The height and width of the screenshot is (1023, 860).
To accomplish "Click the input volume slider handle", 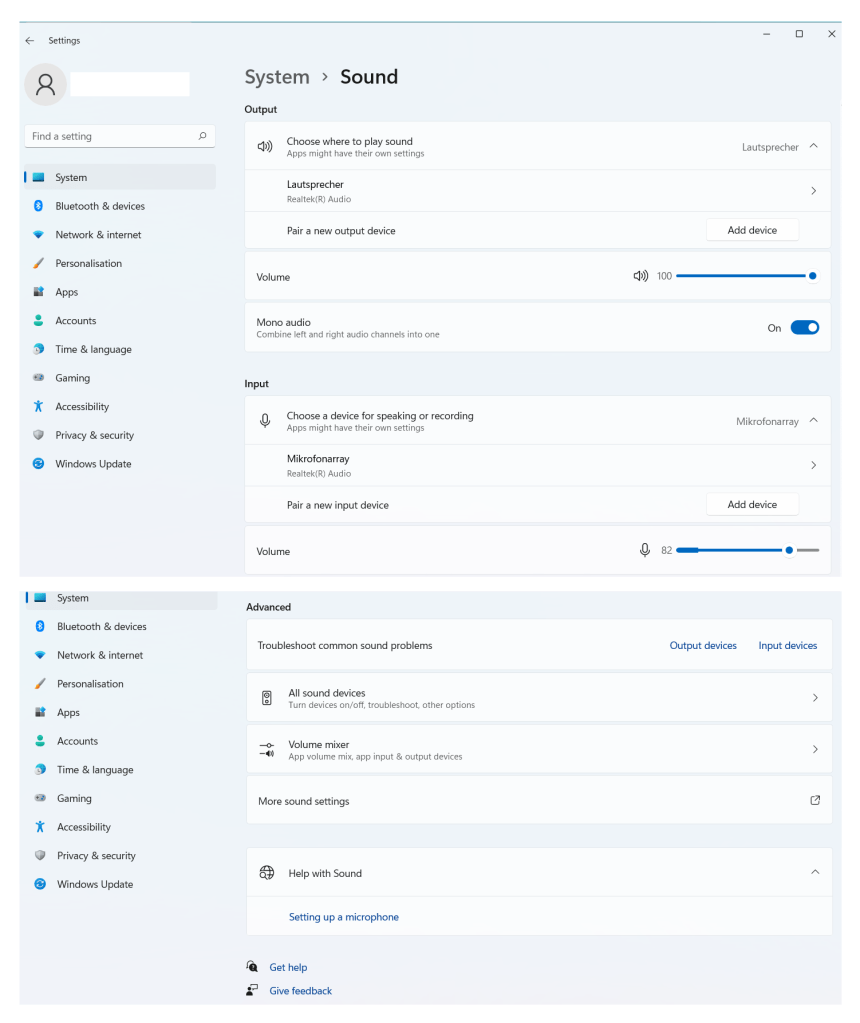I will (789, 550).
